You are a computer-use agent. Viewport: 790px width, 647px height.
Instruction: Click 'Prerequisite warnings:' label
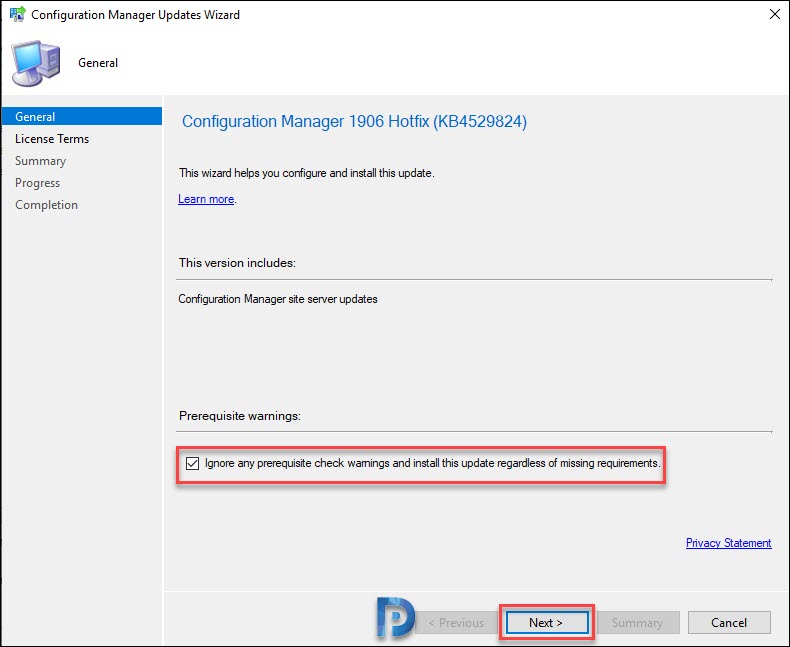coord(240,416)
